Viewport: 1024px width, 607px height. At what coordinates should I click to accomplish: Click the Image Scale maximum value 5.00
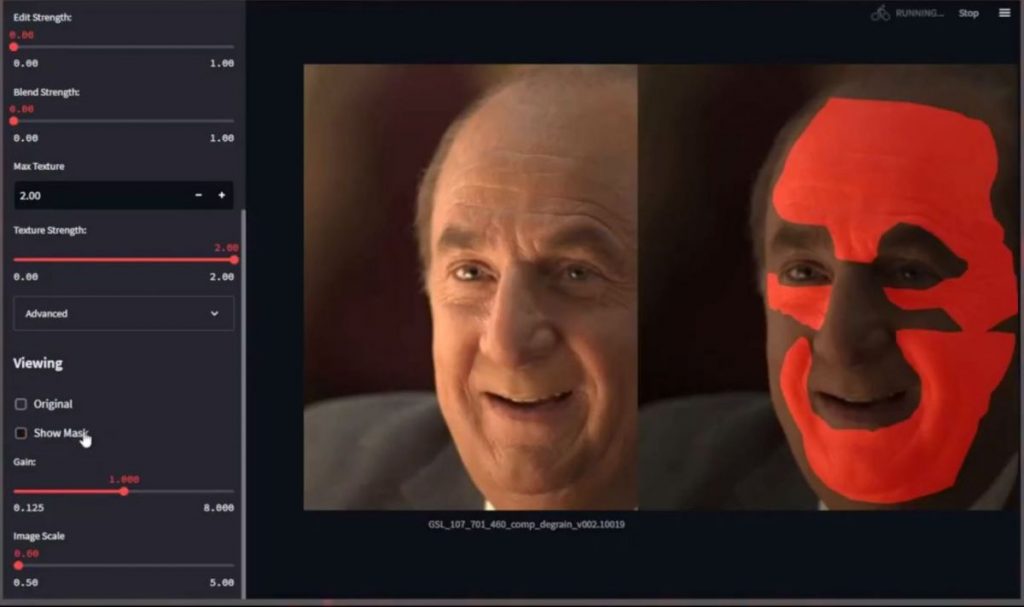coord(221,582)
